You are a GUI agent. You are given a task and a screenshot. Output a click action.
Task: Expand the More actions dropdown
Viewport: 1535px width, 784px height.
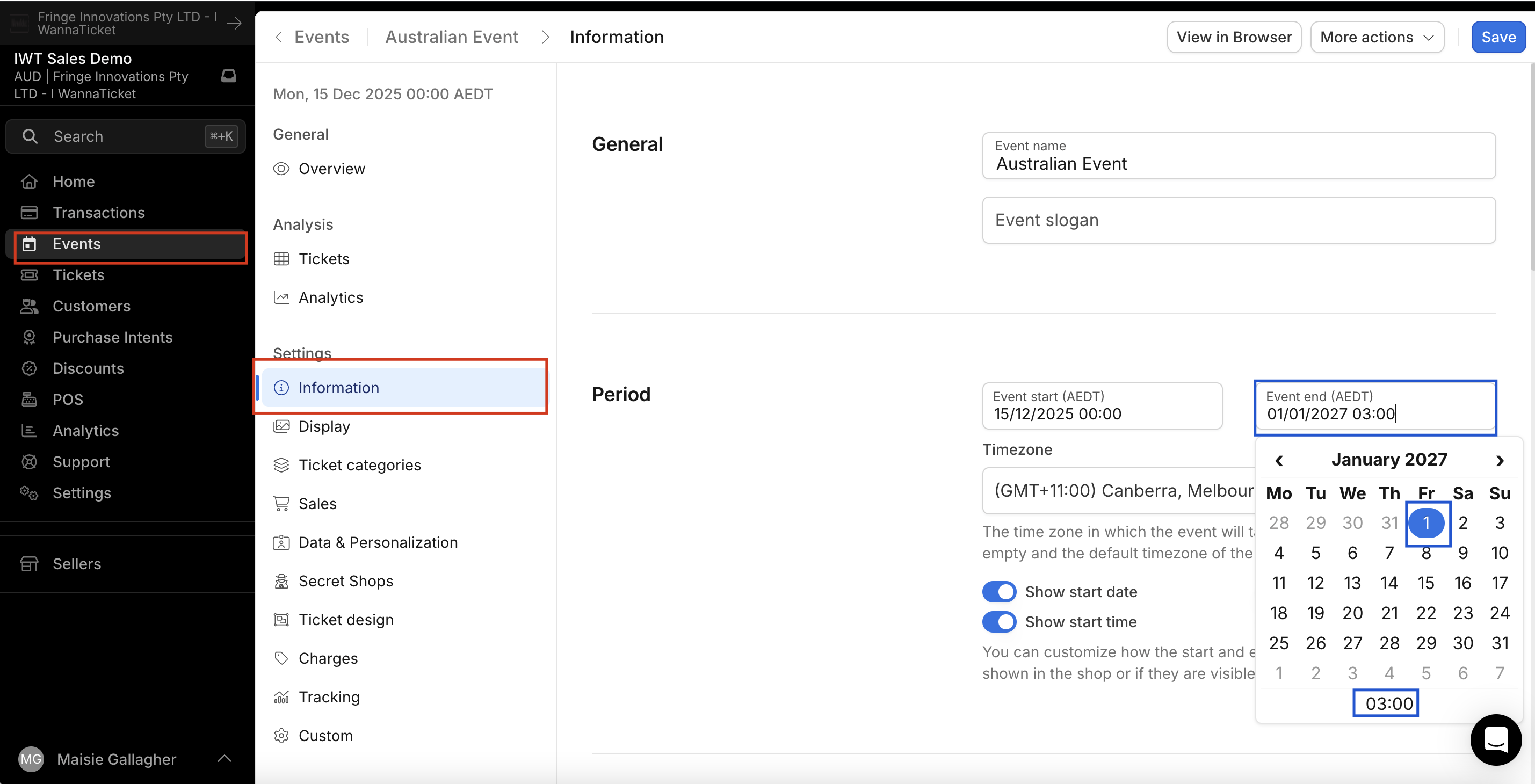[1377, 37]
